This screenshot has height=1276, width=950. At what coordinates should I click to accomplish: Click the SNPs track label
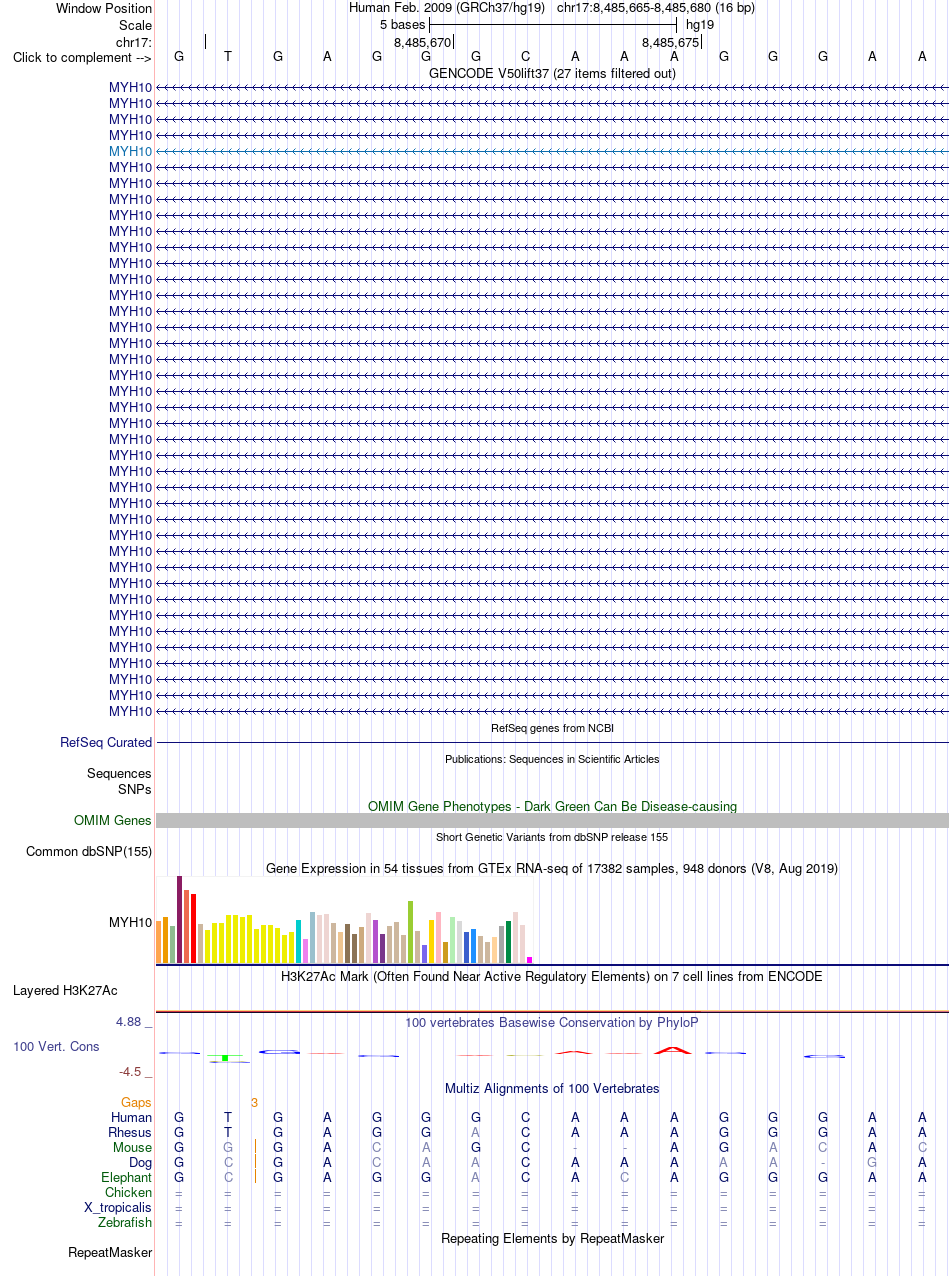coord(135,789)
